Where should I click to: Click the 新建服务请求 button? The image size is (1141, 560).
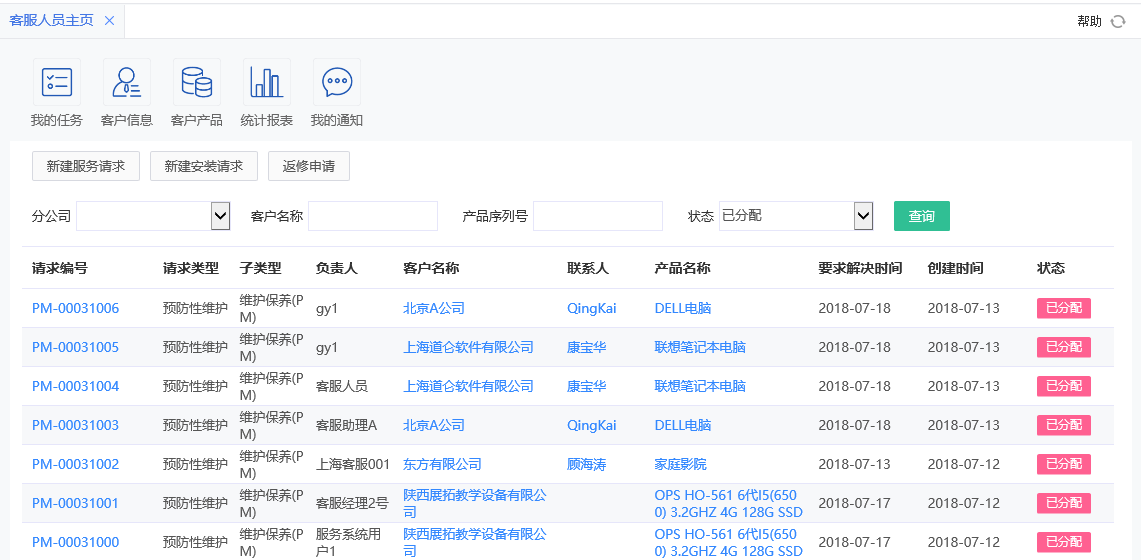[x=86, y=166]
